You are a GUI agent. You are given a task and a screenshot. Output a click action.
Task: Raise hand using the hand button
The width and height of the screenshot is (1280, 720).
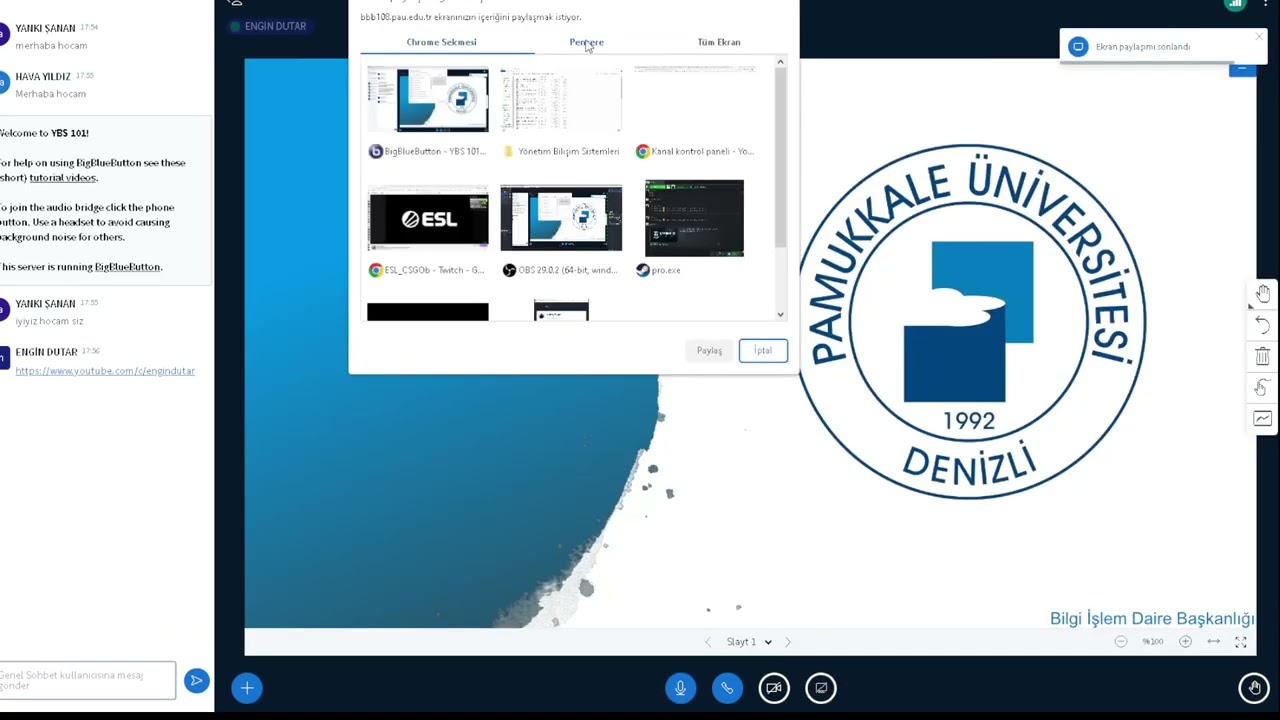[x=1254, y=688]
